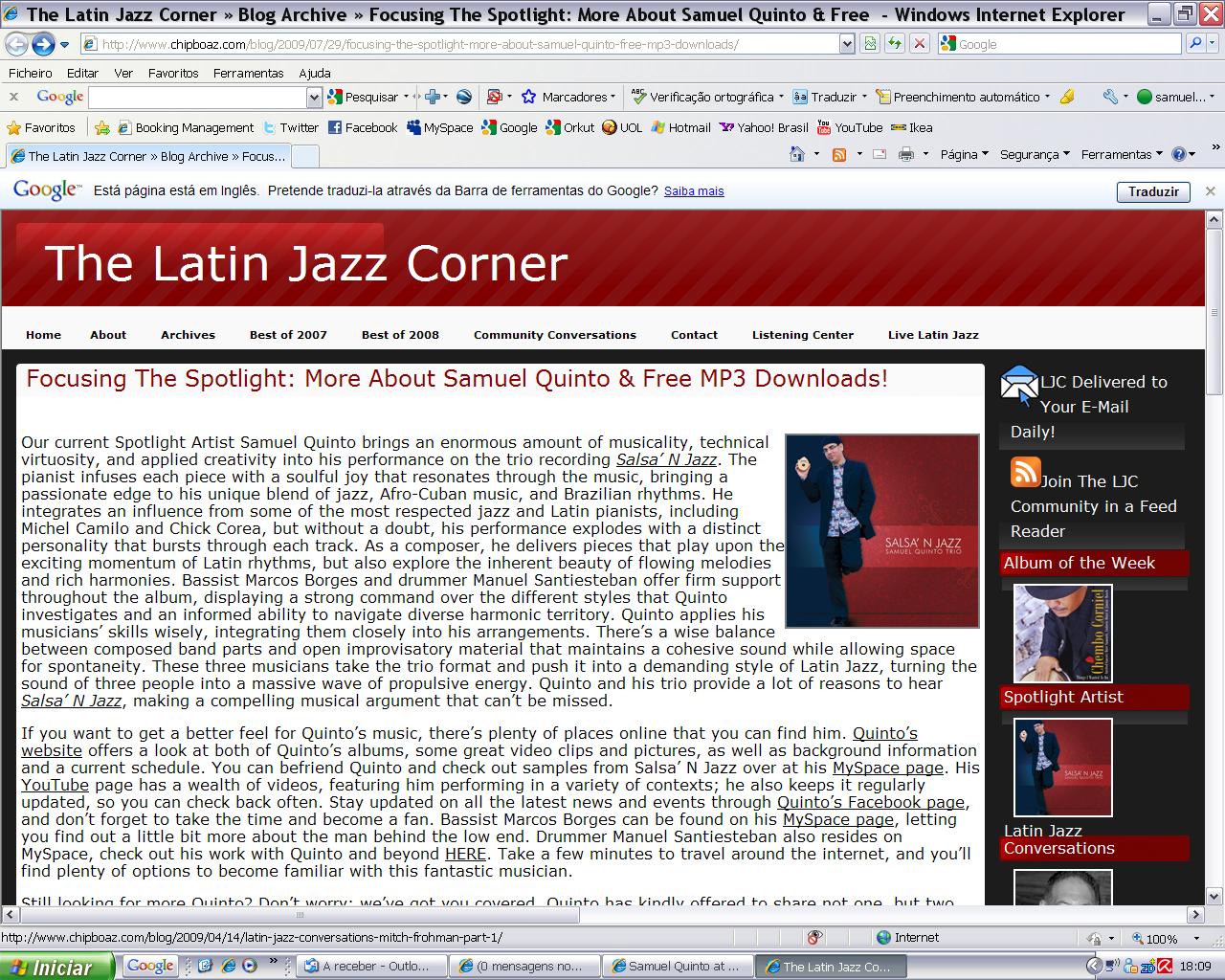The width and height of the screenshot is (1225, 980).
Task: Open the Archives page in site navigation
Action: [x=188, y=335]
